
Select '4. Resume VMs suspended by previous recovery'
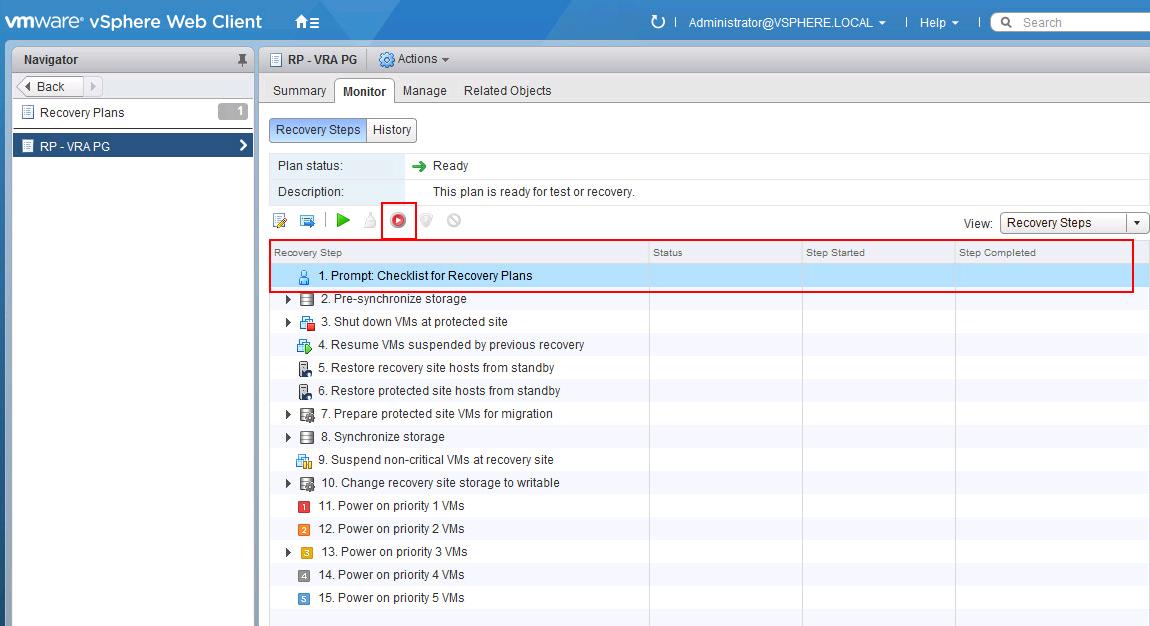[x=709, y=345]
